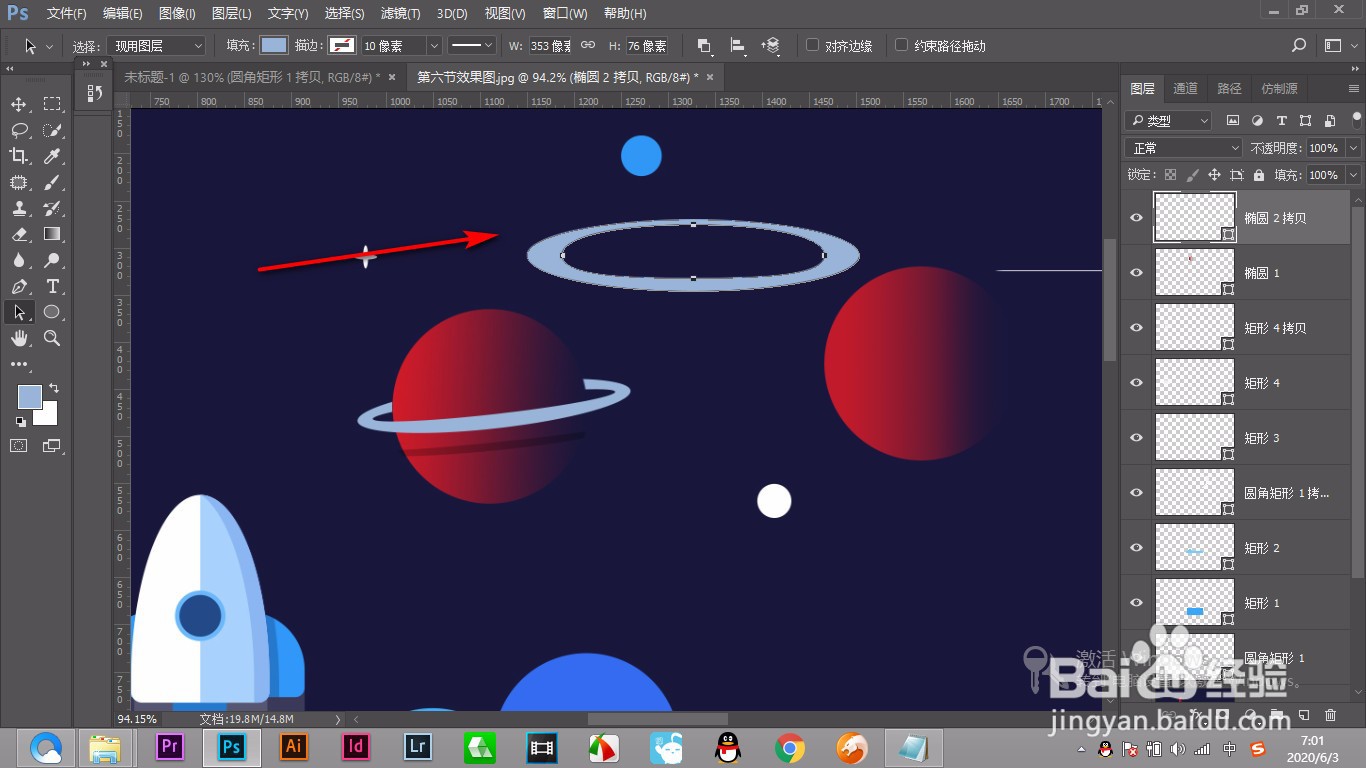Open the 类型 layer filter dropdown
The height and width of the screenshot is (768, 1366).
1168,120
